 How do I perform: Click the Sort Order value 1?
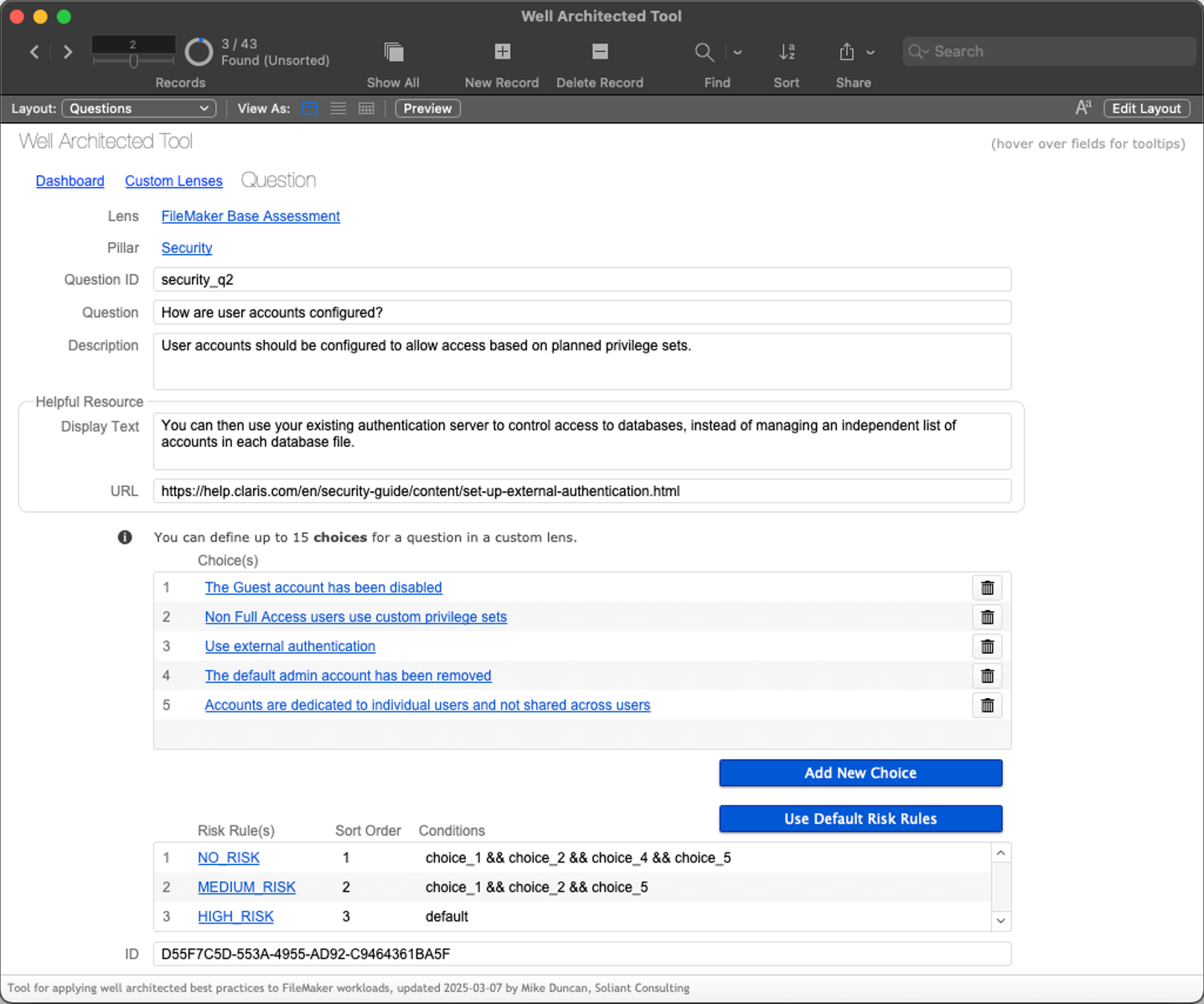[x=346, y=858]
